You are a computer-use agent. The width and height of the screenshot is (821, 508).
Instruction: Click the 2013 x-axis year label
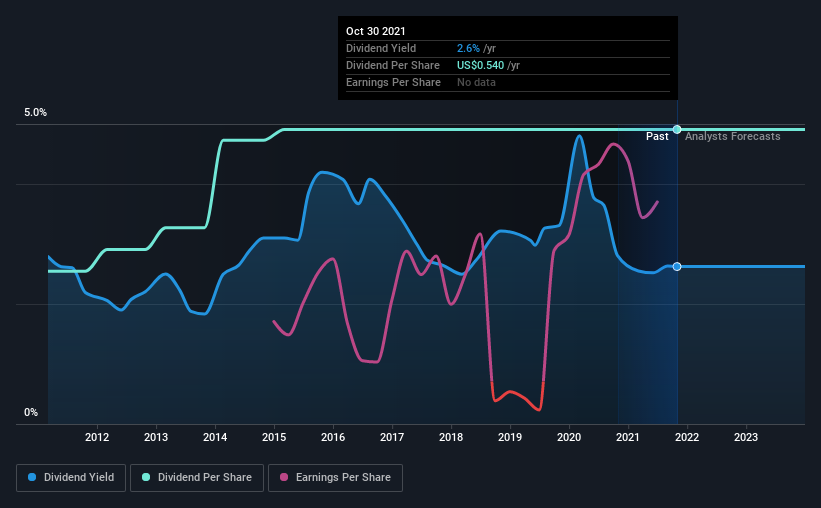click(x=156, y=437)
